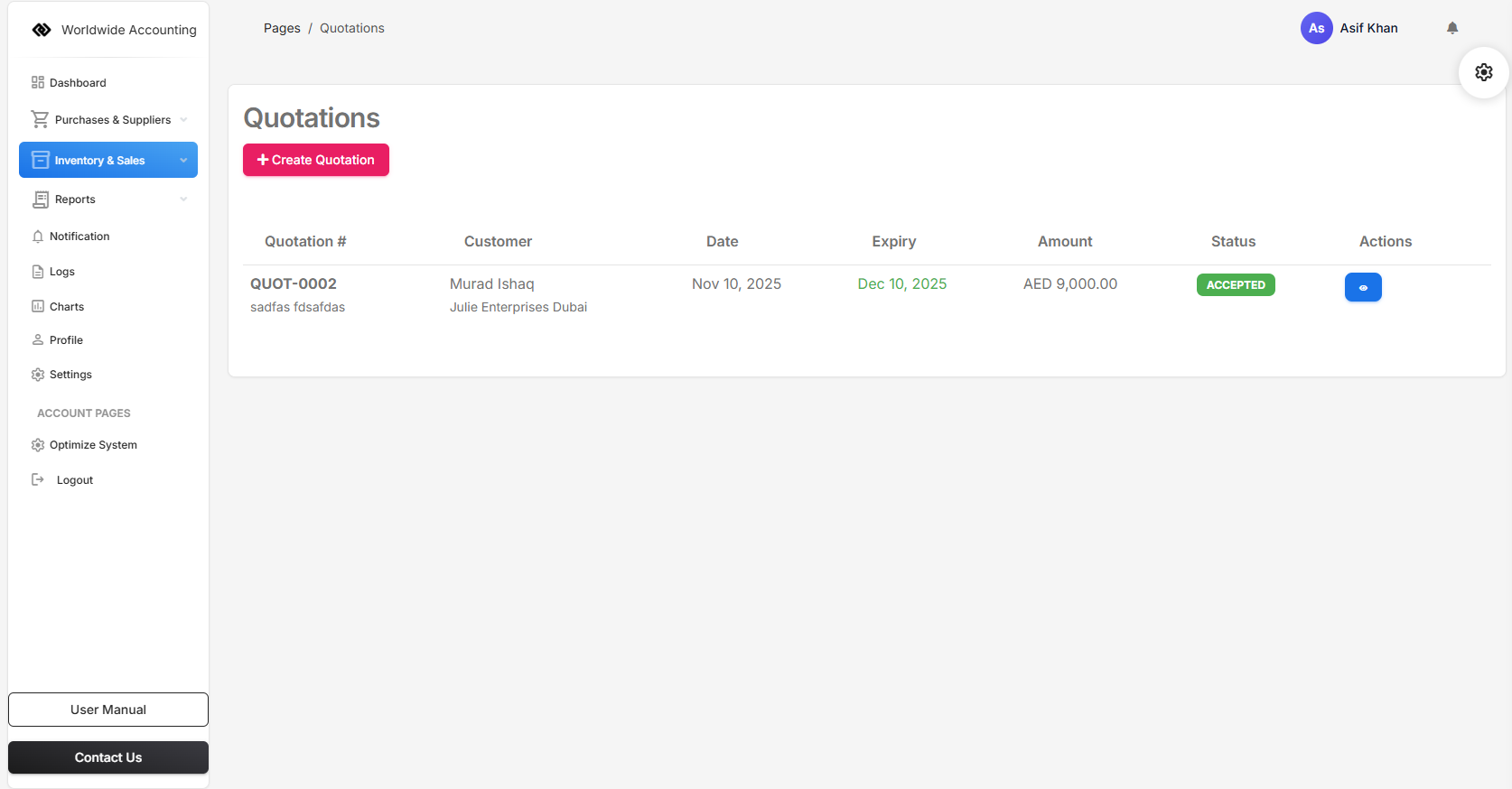Click the Asif Khan profile avatar
Image resolution: width=1512 pixels, height=789 pixels.
1316,28
